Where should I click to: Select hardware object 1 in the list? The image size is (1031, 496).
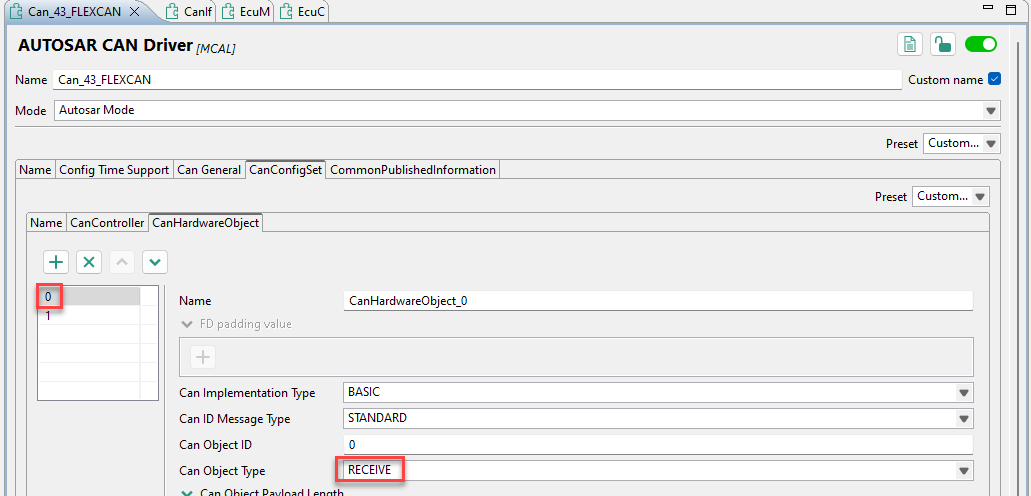pyautogui.click(x=89, y=316)
